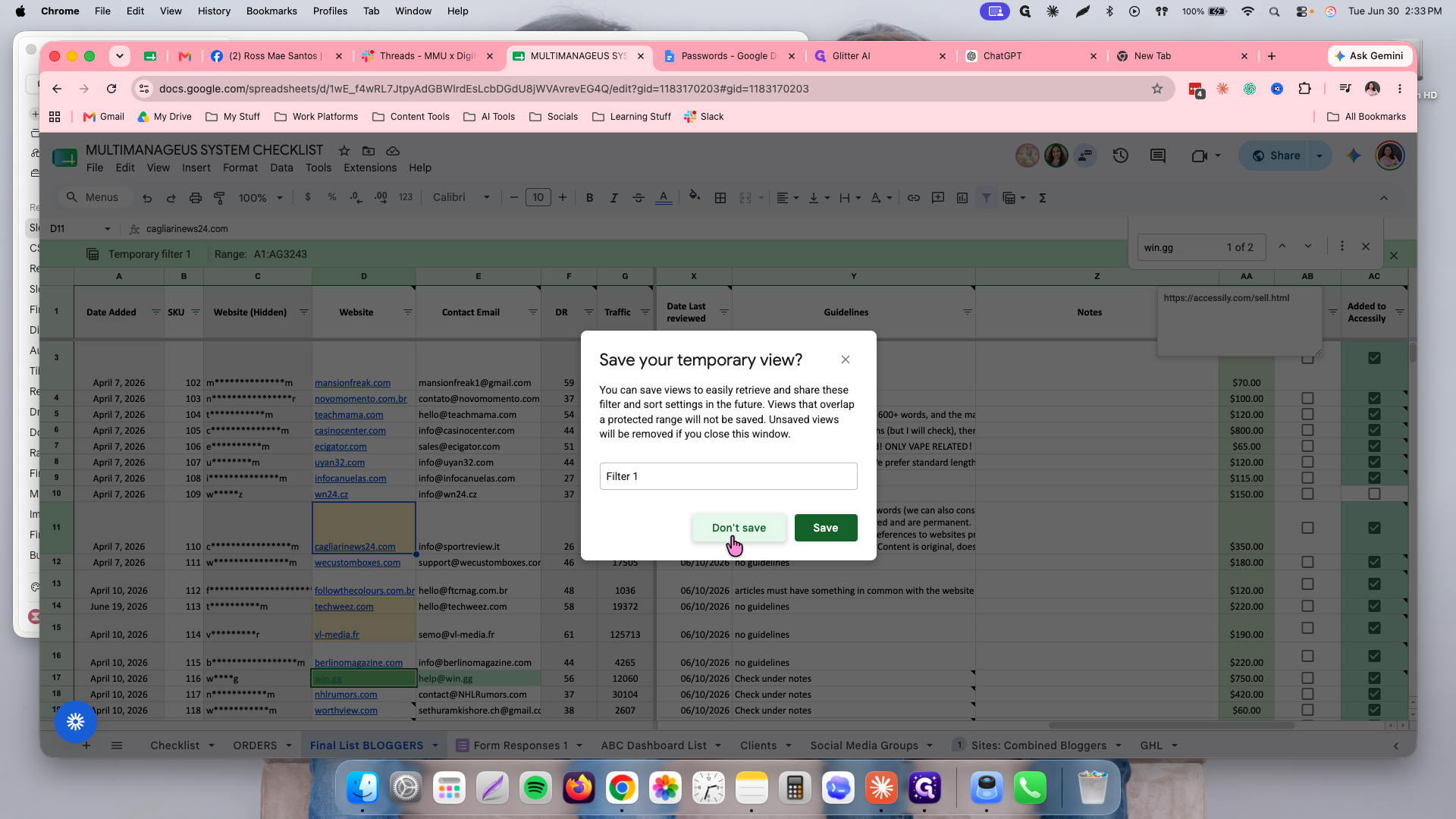Click the Chrome reload button

point(111,89)
